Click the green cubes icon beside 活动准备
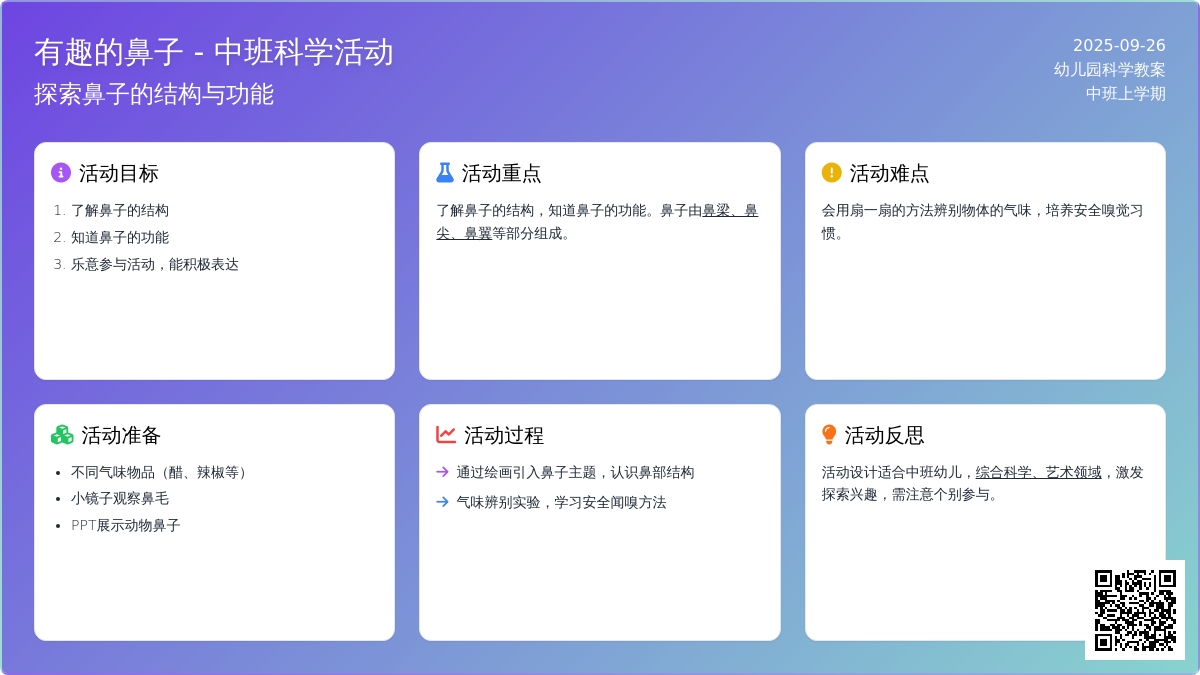1200x675 pixels. 62,435
